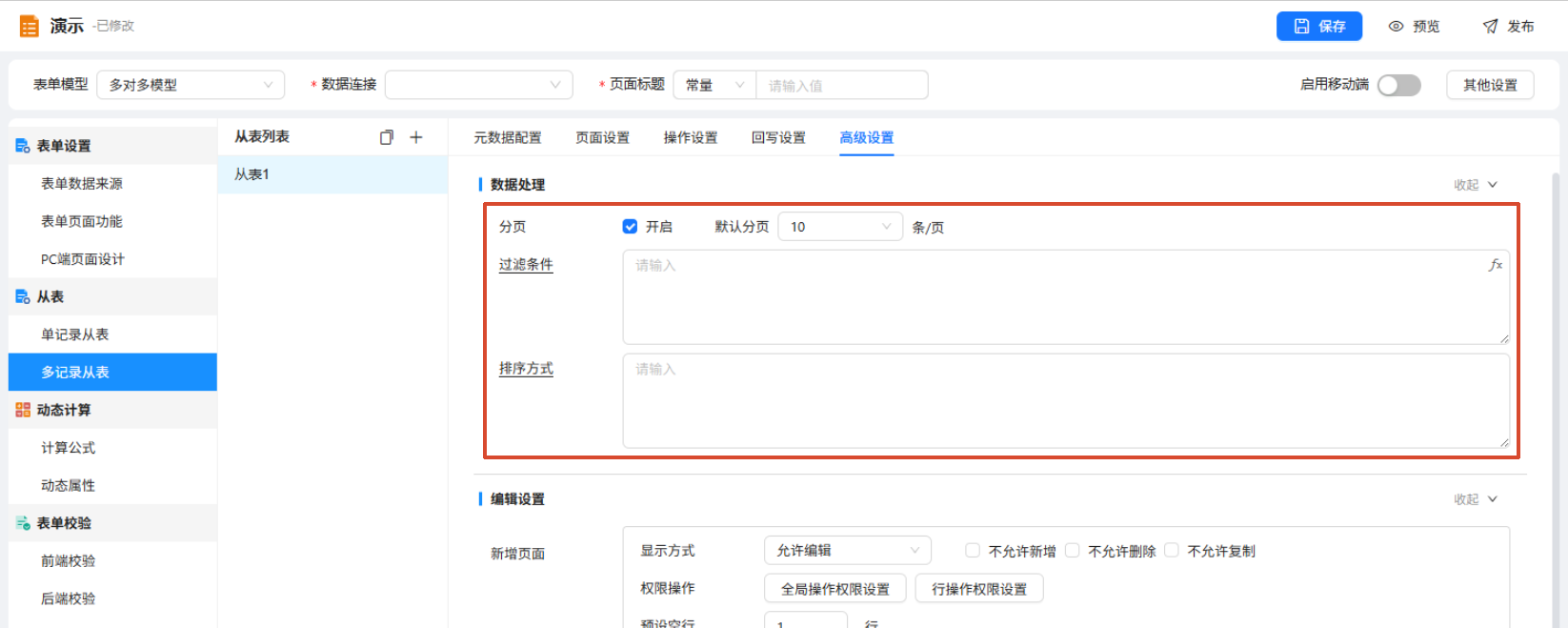Click 行操作权限设置 button
Screen dimensions: 1568x628
[979, 589]
